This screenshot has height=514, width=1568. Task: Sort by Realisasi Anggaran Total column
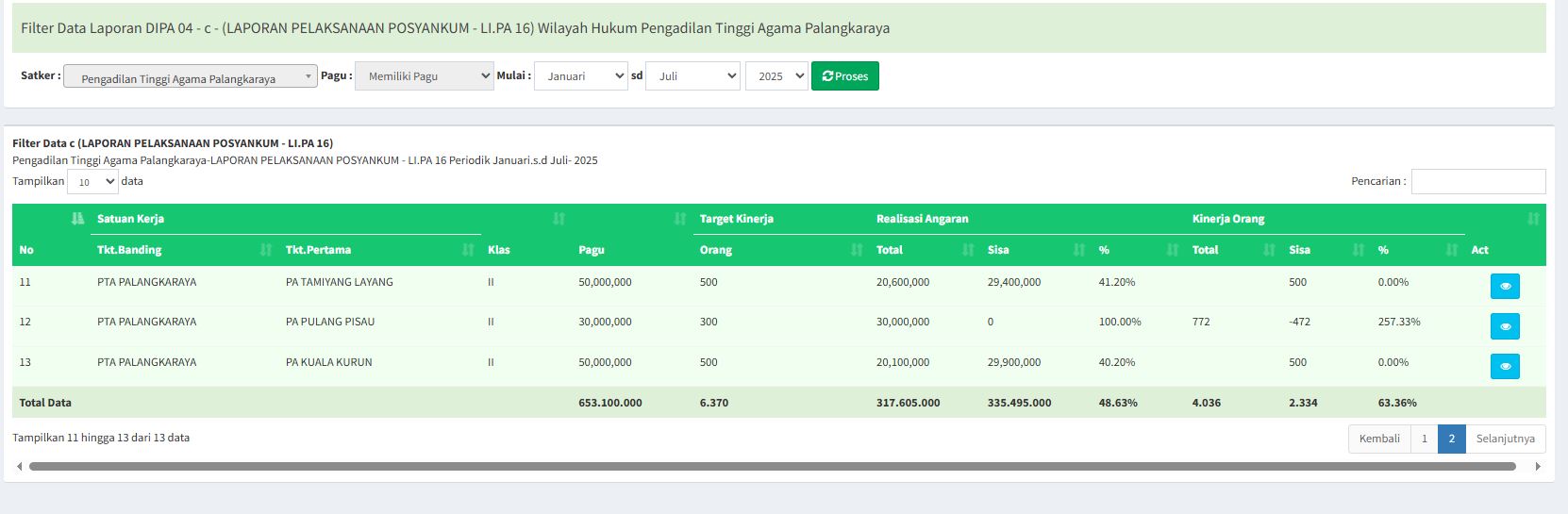[x=967, y=250]
